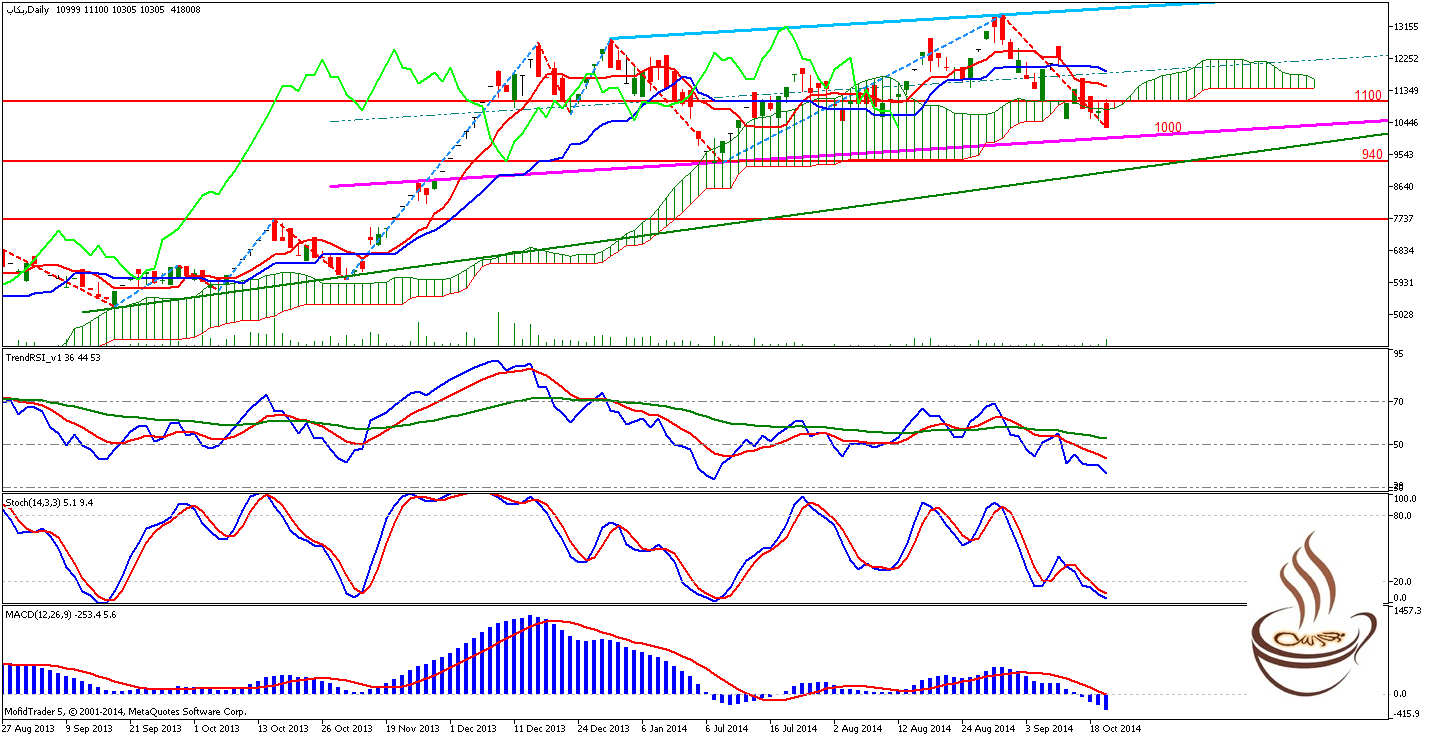Viewport: 1436px width, 740px height.
Task: Click the MACD(12,26,9) indicator label
Action: coord(36,614)
